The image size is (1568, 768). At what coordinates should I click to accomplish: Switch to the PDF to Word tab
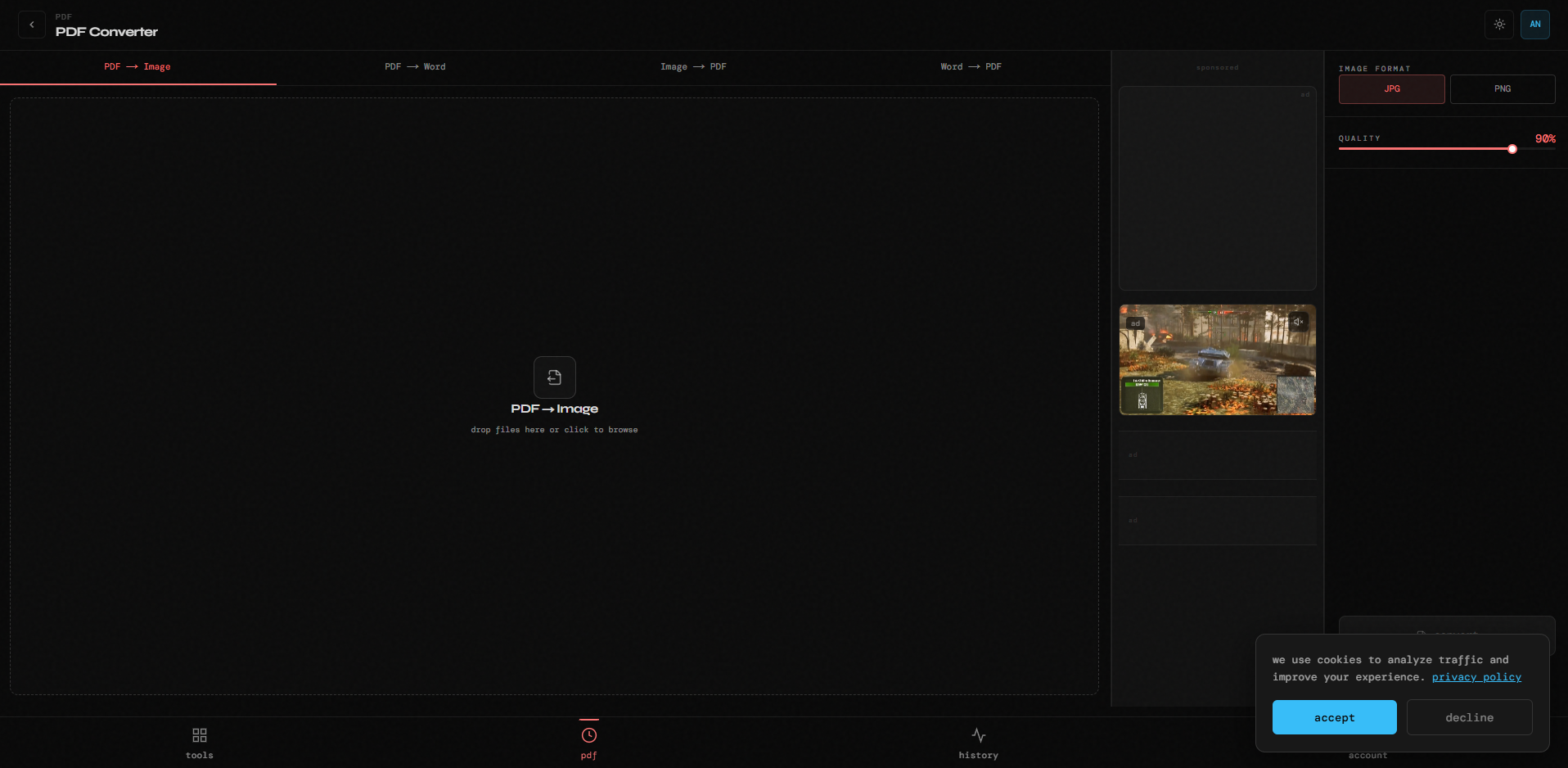coord(415,66)
